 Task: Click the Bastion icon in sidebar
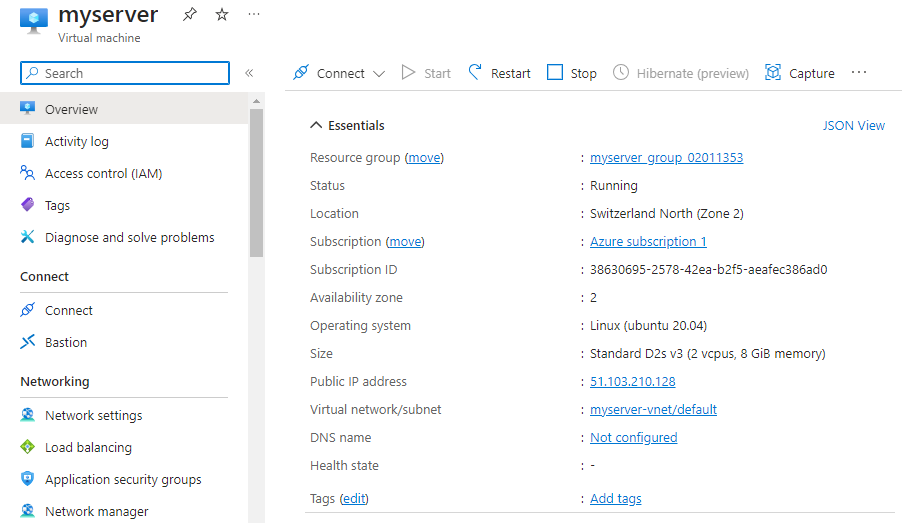[x=28, y=342]
